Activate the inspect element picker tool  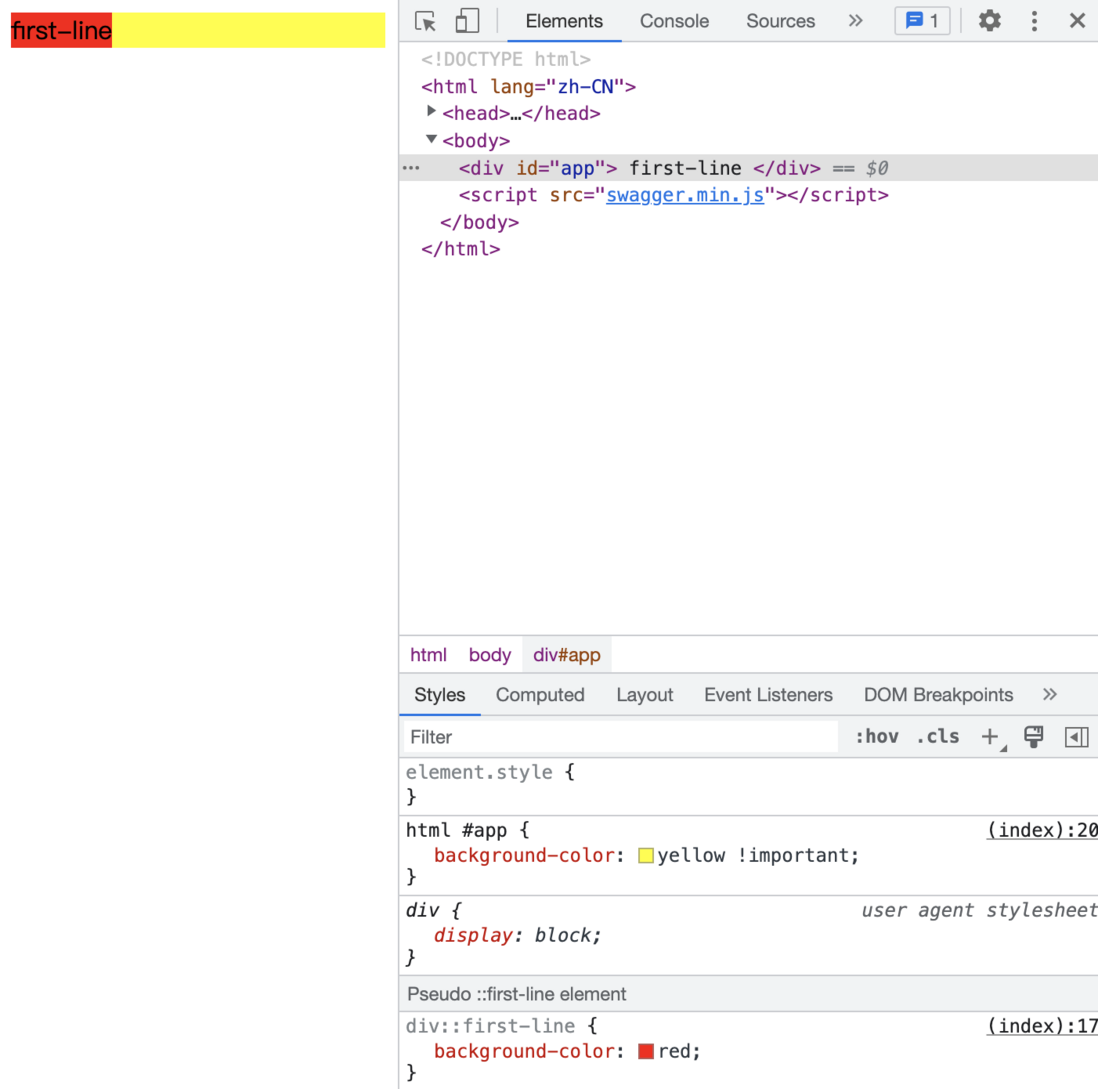[425, 21]
